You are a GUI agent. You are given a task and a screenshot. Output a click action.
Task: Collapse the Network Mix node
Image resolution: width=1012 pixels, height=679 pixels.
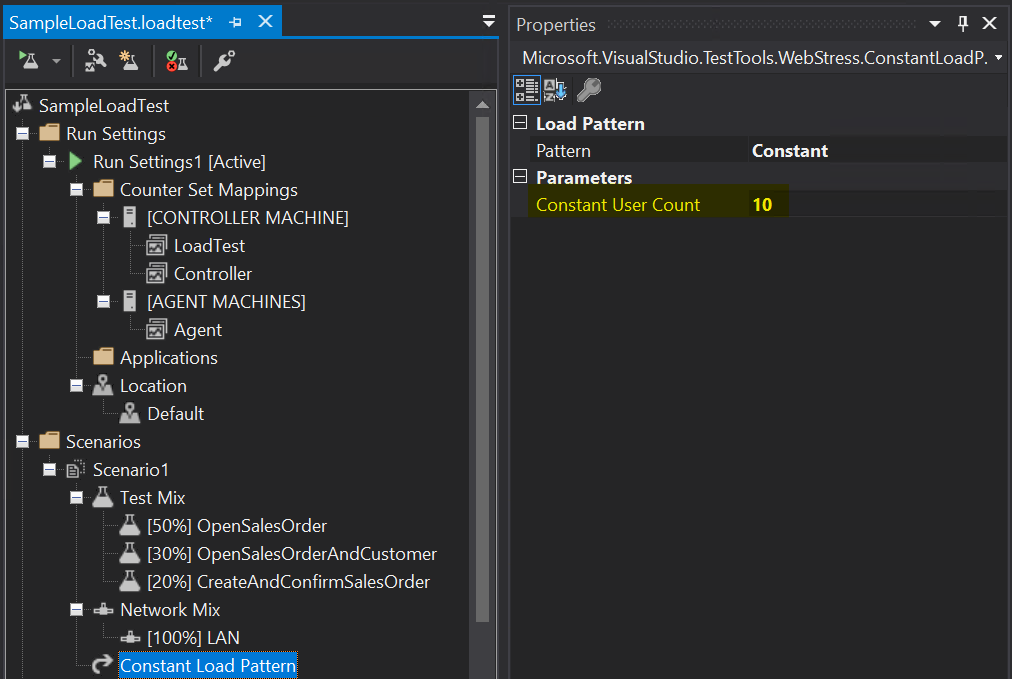[76, 609]
